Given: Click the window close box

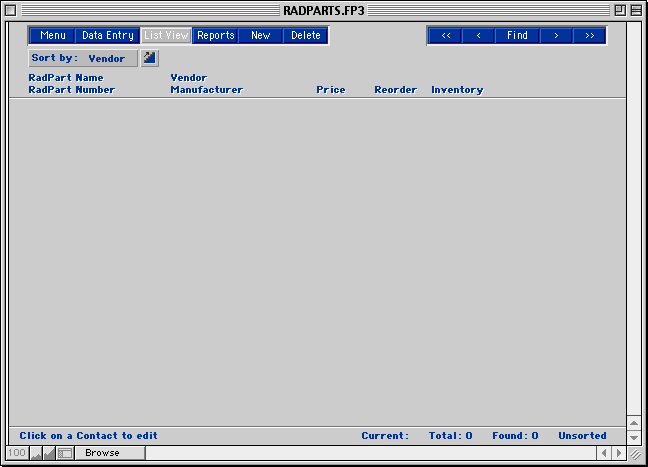Looking at the screenshot, I should [11, 10].
